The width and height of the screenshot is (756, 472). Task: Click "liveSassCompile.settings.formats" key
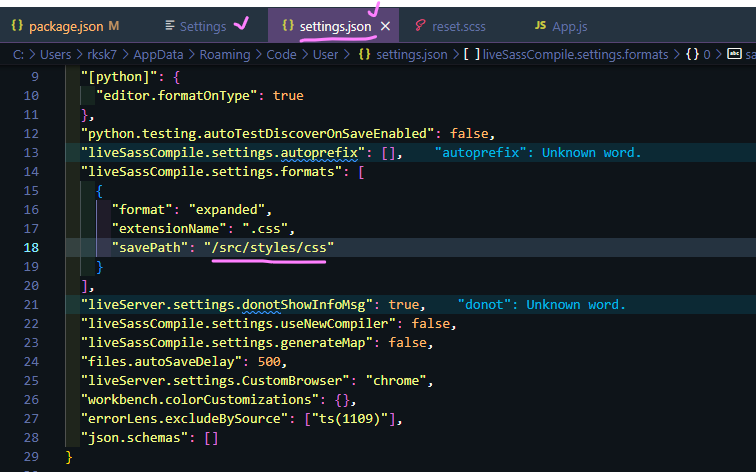point(212,172)
